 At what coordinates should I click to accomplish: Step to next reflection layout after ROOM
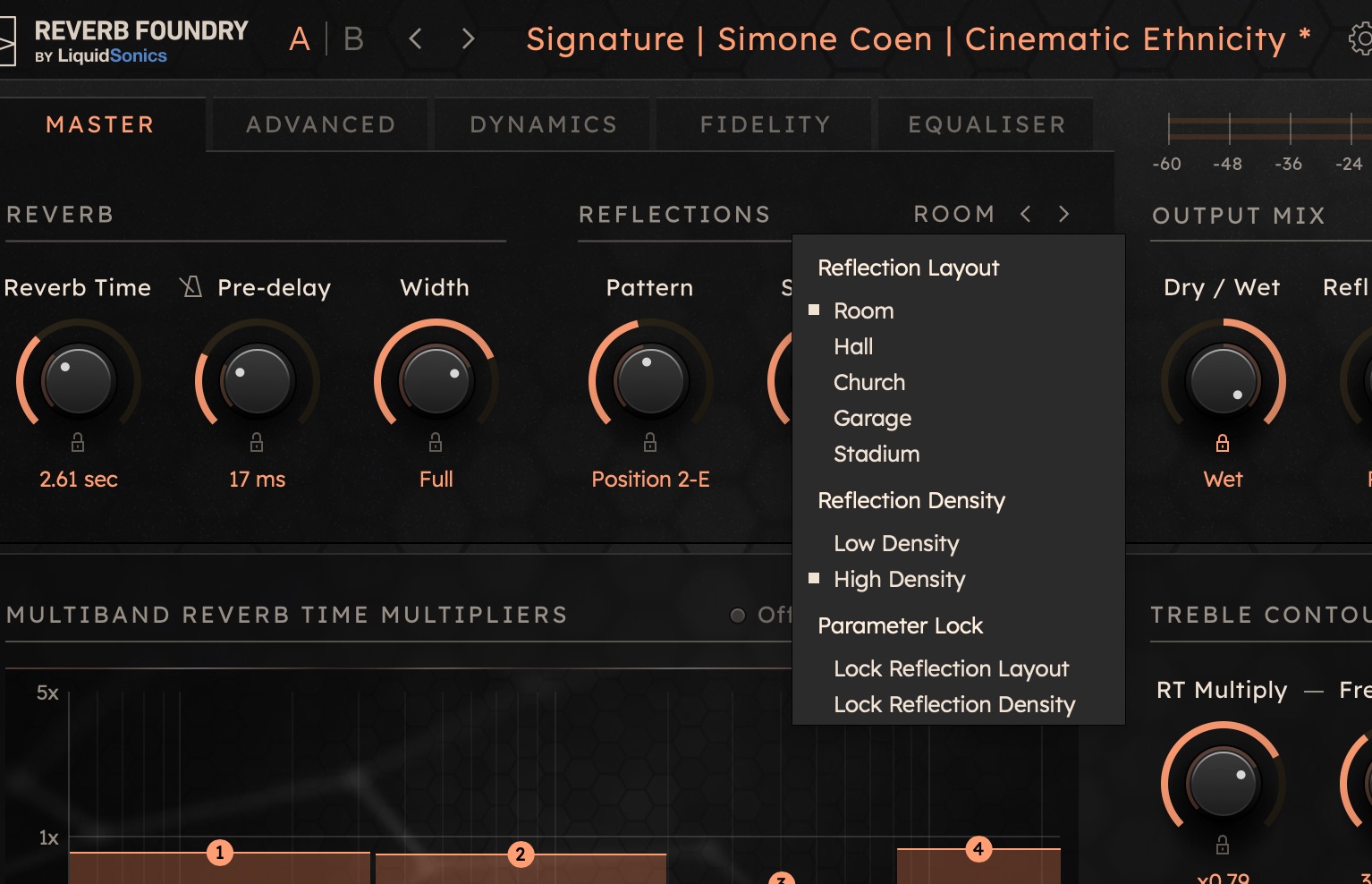pos(1063,214)
